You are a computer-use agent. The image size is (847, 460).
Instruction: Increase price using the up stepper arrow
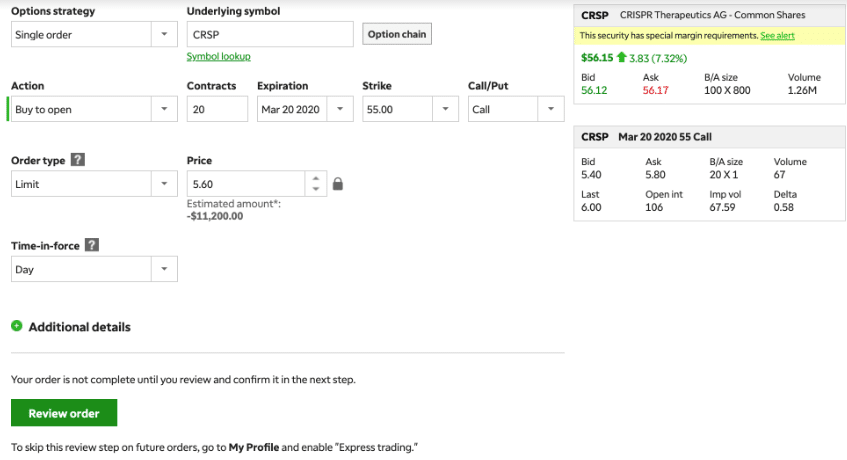(x=316, y=179)
